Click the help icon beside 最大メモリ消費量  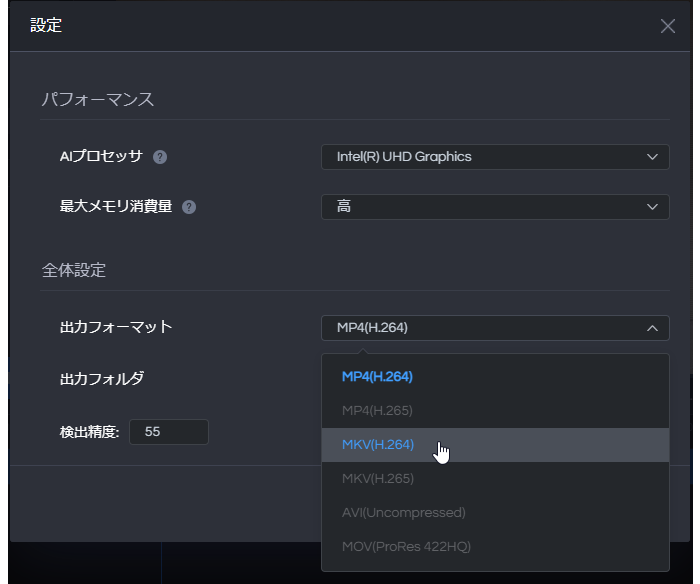tap(189, 207)
